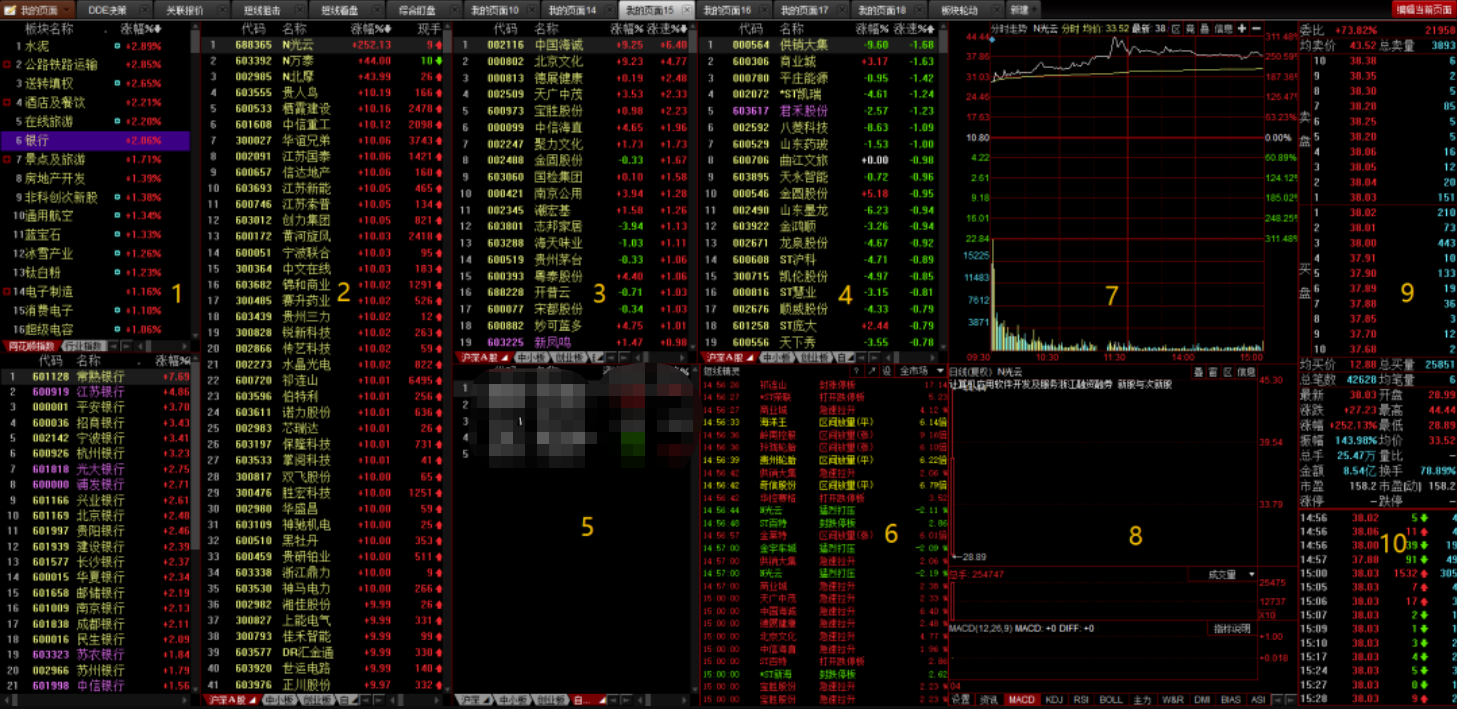Expand 沪深A股 tab menu under panel 4
1457x709 pixels.
pyautogui.click(x=750, y=357)
